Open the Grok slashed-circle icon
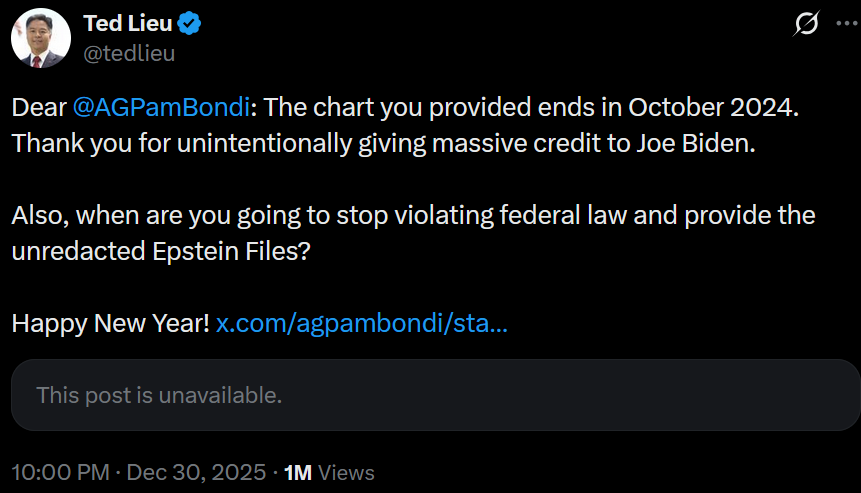Image resolution: width=861 pixels, height=493 pixels. click(805, 25)
